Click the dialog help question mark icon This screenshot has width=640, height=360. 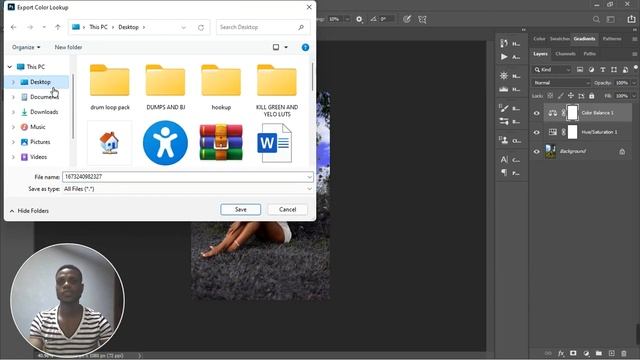point(305,47)
